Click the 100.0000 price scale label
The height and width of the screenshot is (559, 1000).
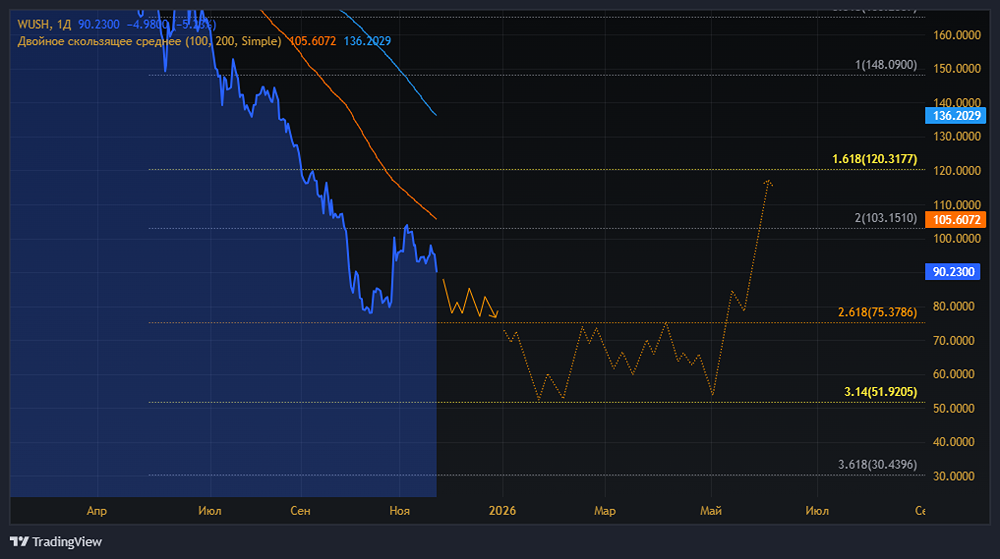[957, 238]
